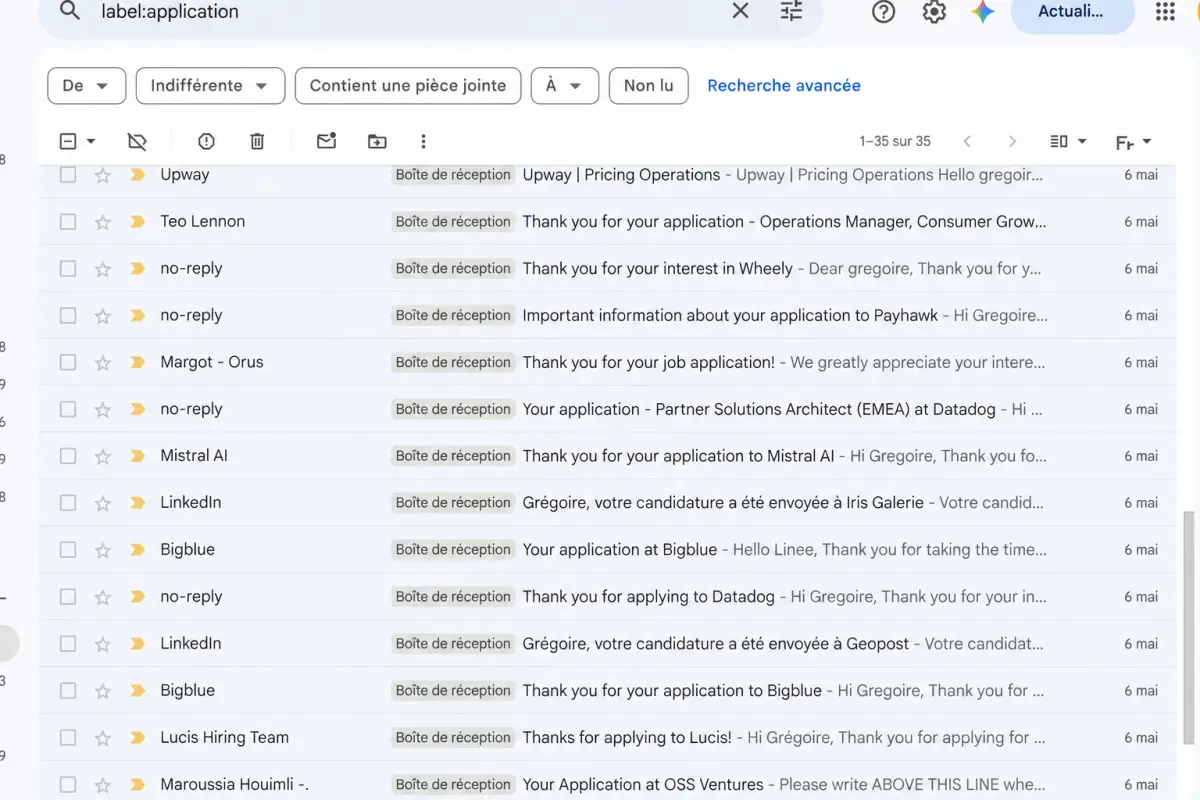Open search filter options sliders icon

click(x=791, y=12)
